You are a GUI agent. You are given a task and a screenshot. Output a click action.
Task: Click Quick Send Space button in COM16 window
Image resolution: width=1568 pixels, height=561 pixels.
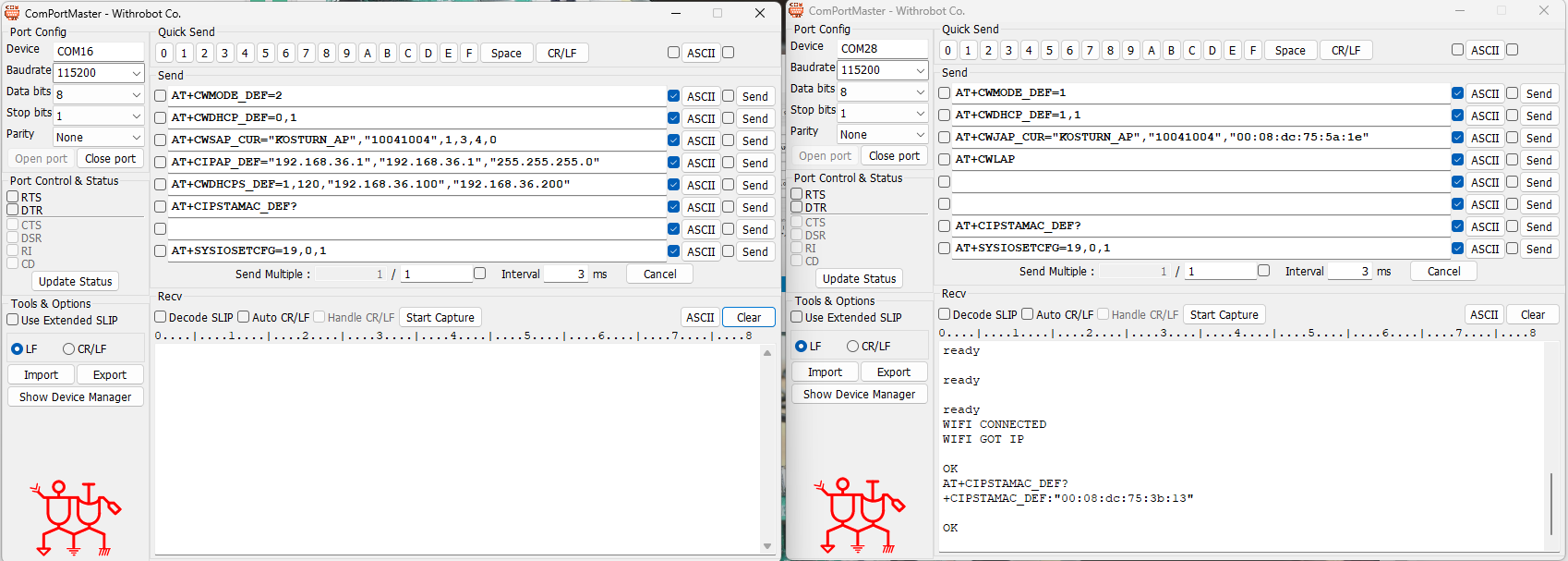click(x=506, y=54)
